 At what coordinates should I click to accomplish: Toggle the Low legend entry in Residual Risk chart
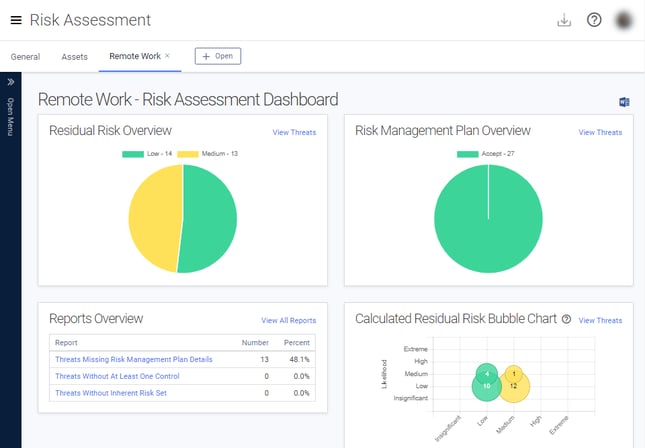point(147,153)
